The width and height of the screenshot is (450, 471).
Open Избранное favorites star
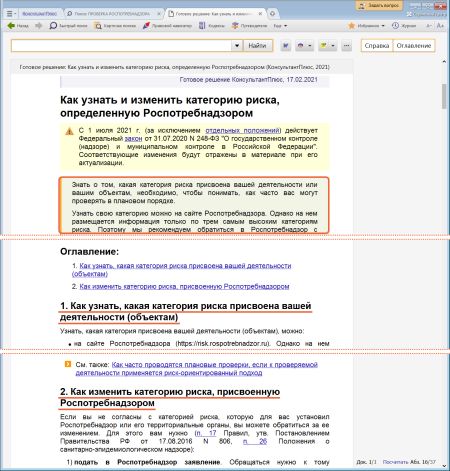(366, 26)
